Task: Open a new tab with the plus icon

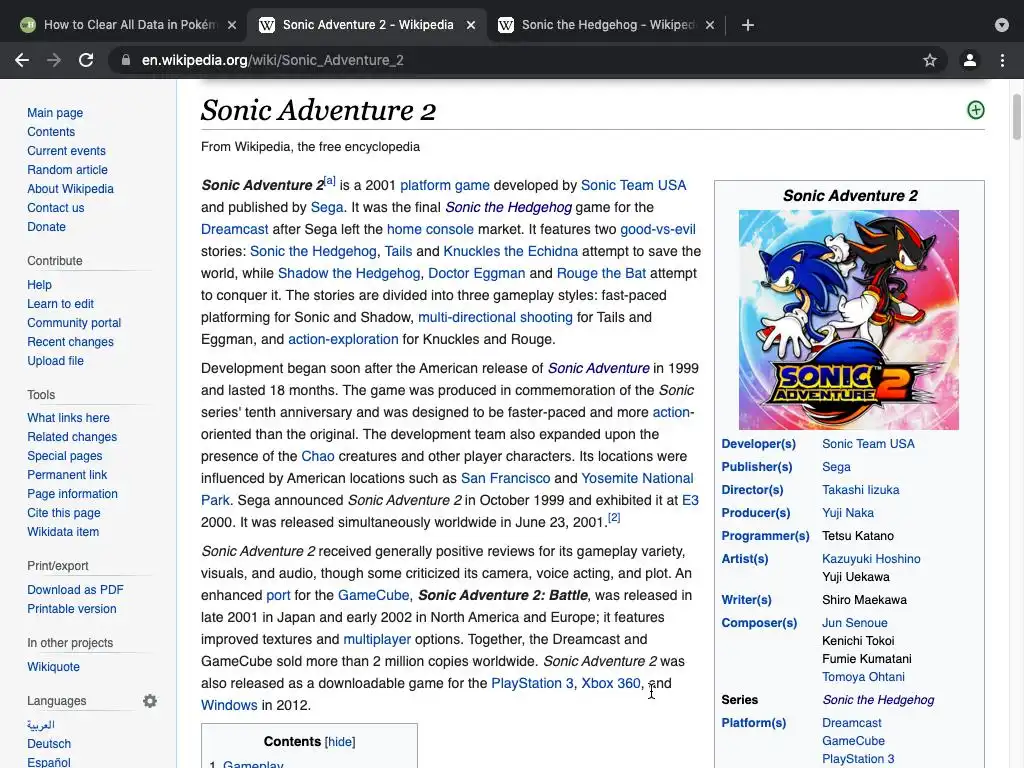Action: [748, 25]
